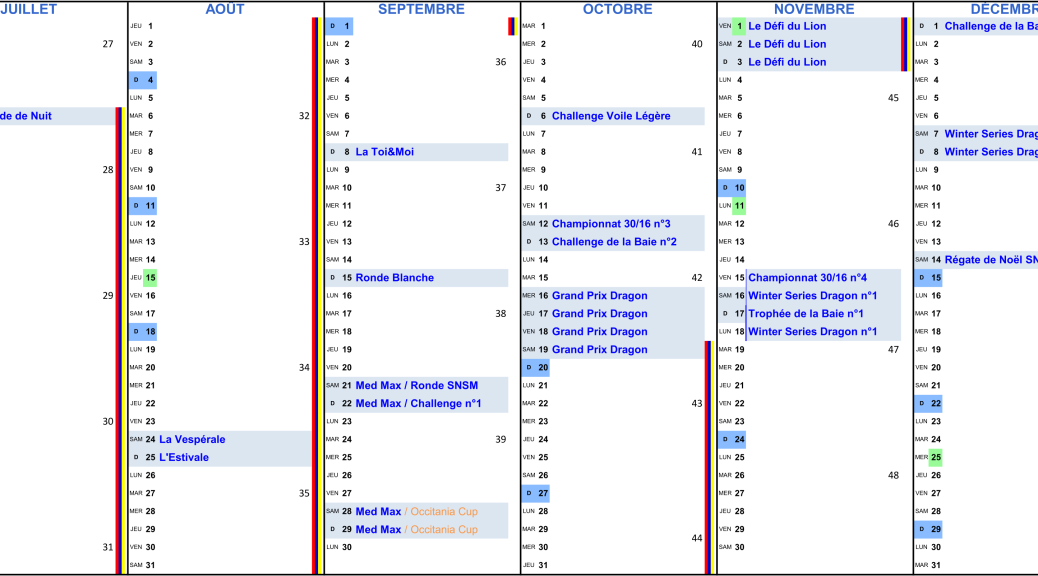This screenshot has height=576, width=1038.
Task: Open La Vespérale event on August 24
Action: click(192, 440)
